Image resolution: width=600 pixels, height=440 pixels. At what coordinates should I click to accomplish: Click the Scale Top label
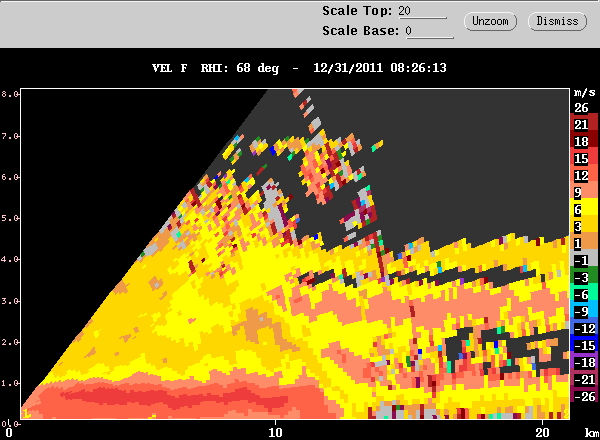[x=357, y=11]
